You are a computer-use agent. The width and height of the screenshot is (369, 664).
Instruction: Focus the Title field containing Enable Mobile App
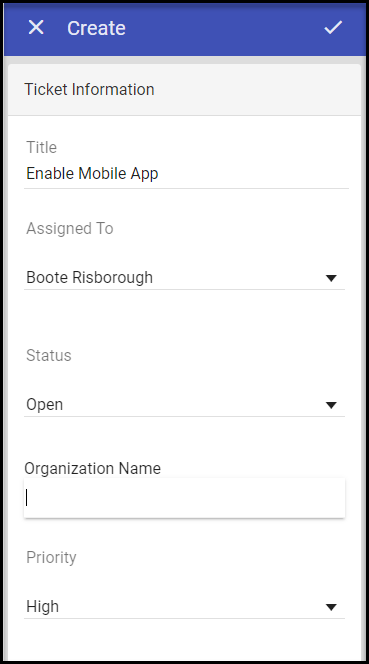tap(186, 174)
